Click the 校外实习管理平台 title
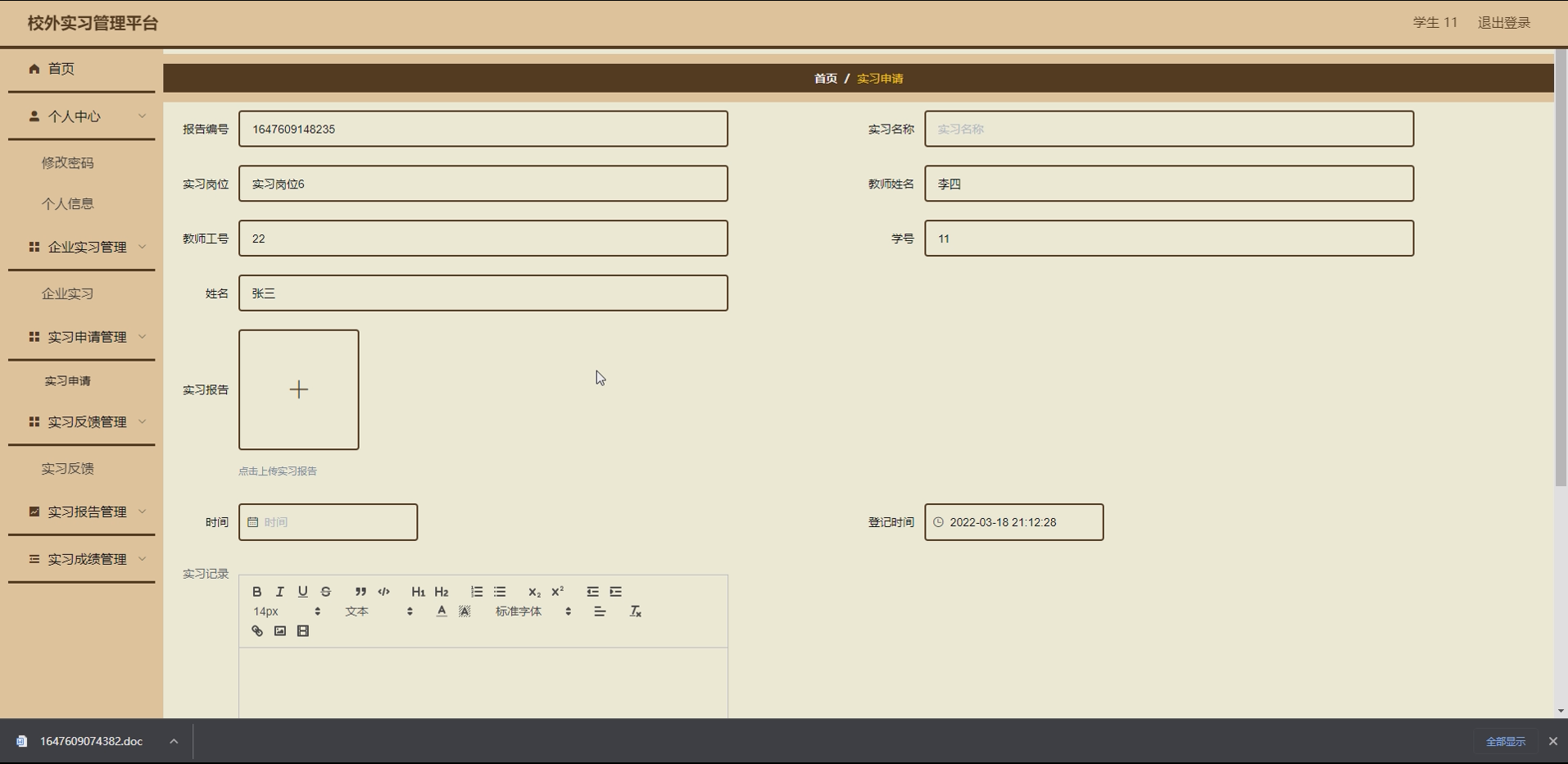The height and width of the screenshot is (764, 1568). [93, 23]
